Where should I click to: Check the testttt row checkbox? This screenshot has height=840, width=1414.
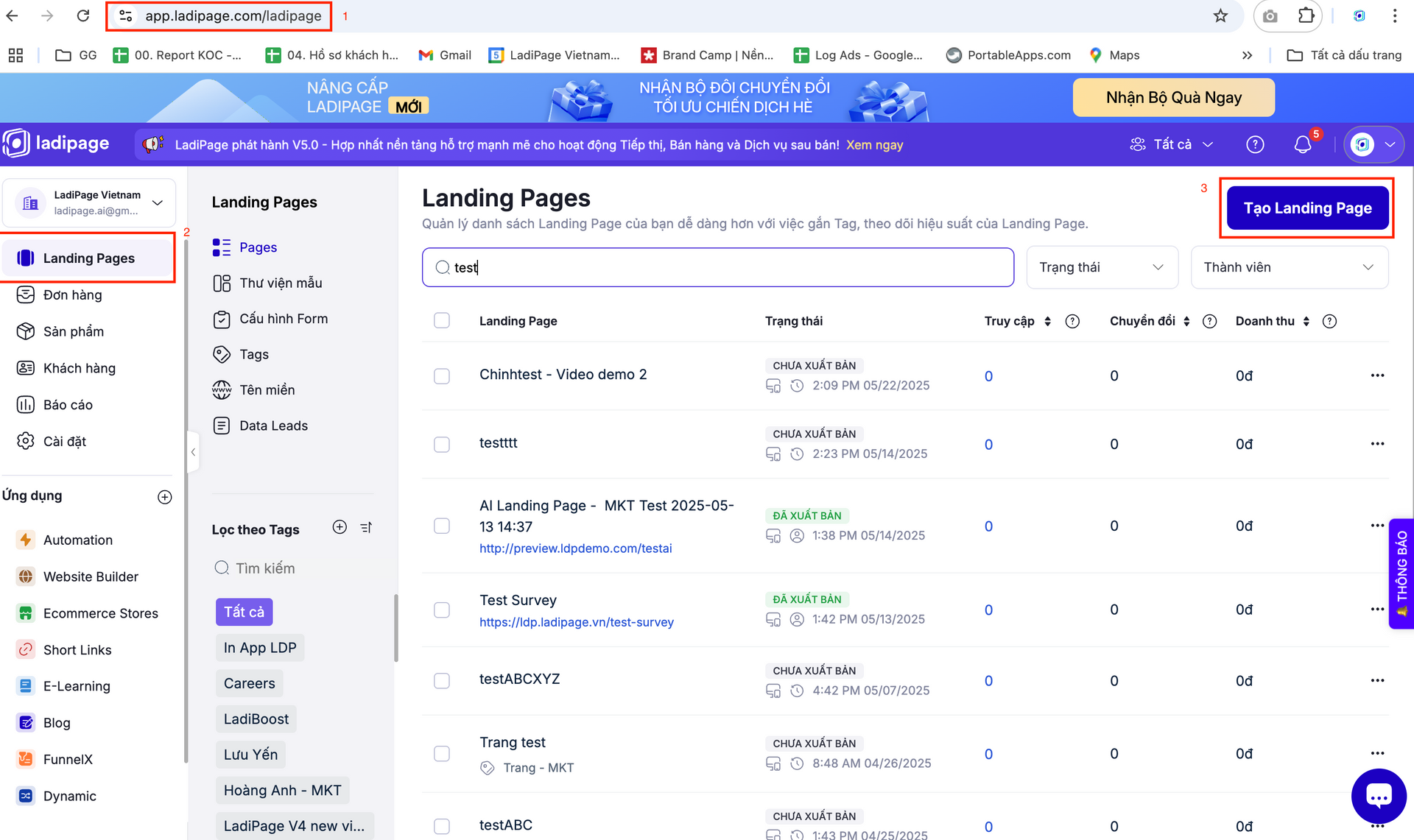point(442,445)
